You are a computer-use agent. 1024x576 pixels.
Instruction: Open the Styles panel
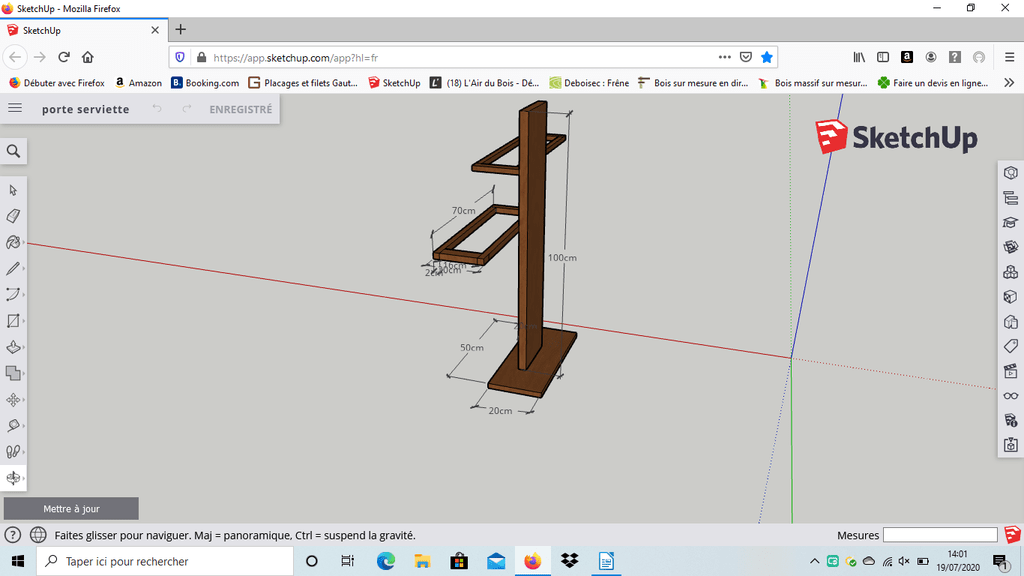point(1010,321)
